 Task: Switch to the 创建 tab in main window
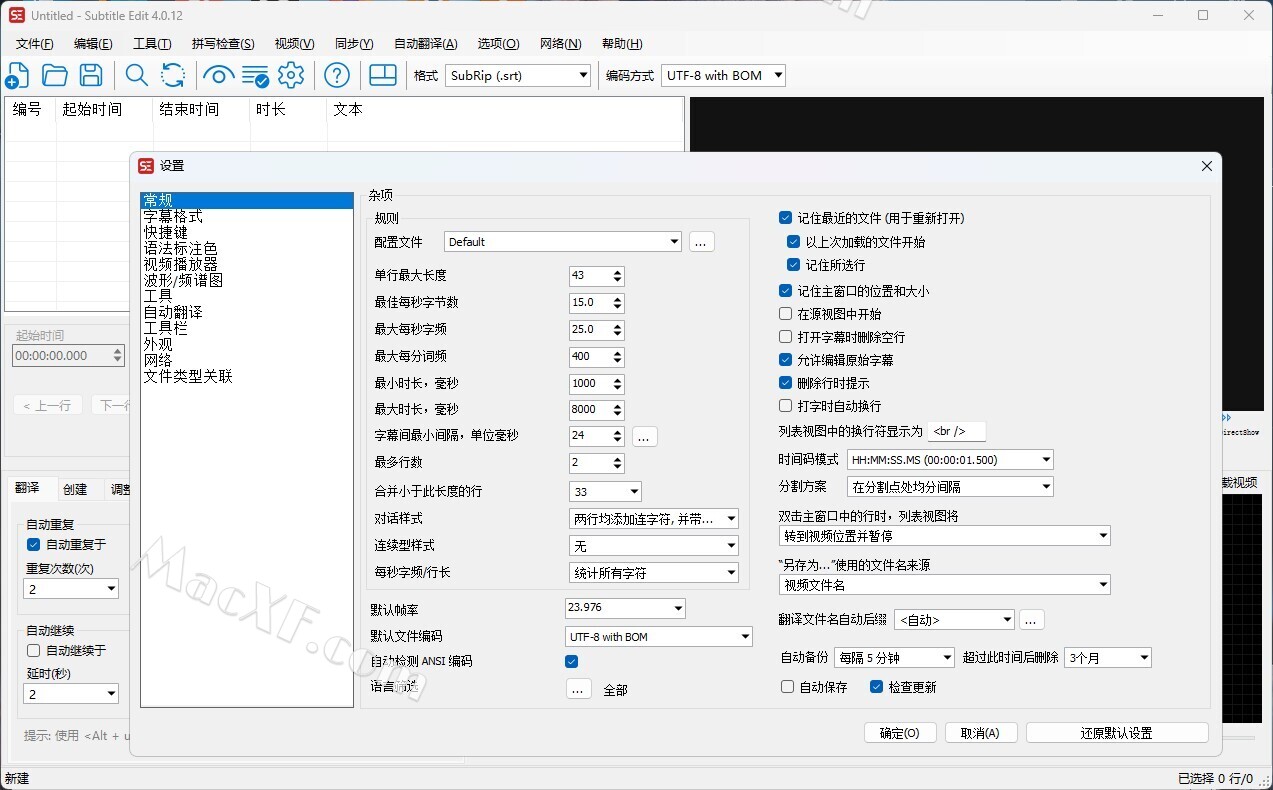(75, 489)
